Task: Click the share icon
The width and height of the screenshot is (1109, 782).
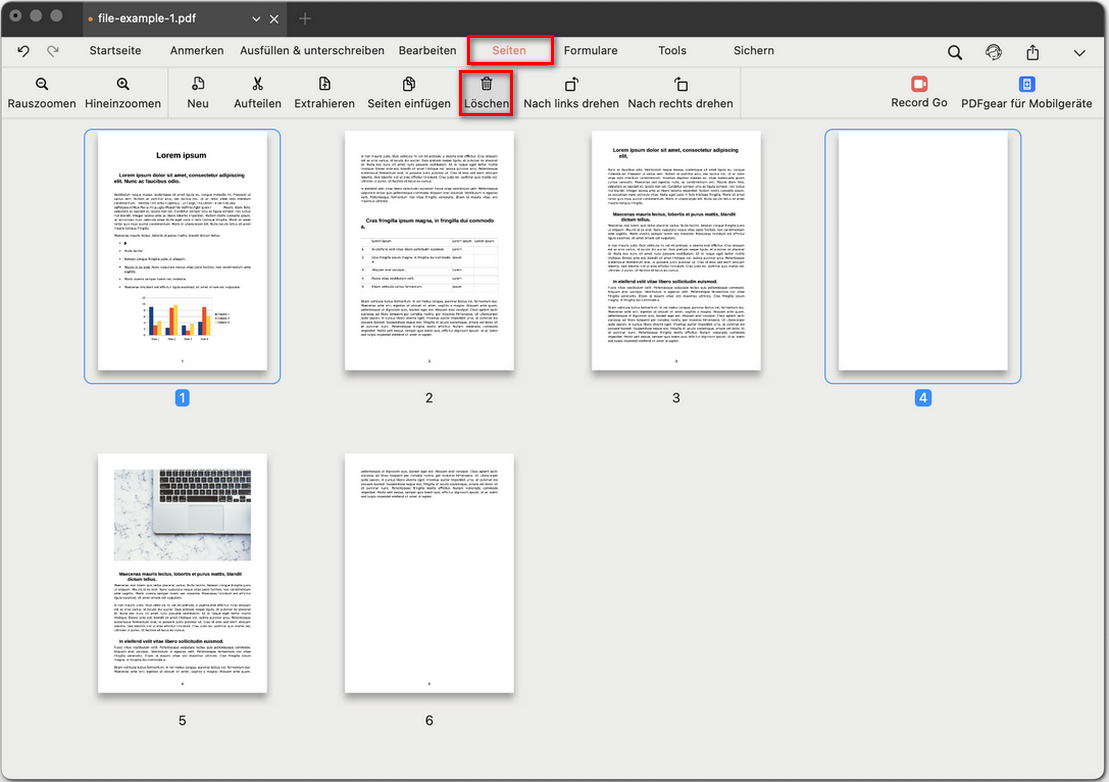Action: tap(1032, 51)
